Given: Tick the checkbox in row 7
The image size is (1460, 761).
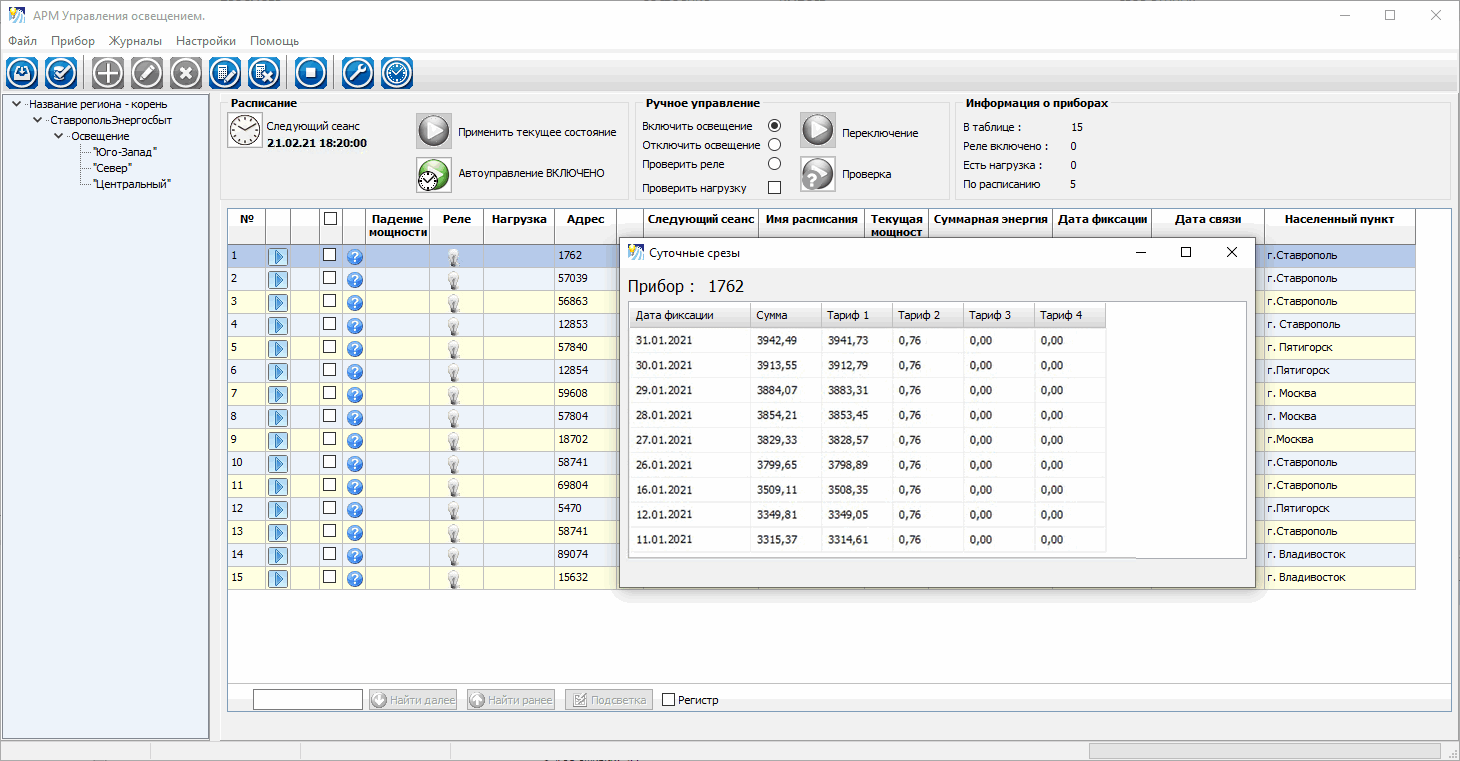Looking at the screenshot, I should (329, 393).
